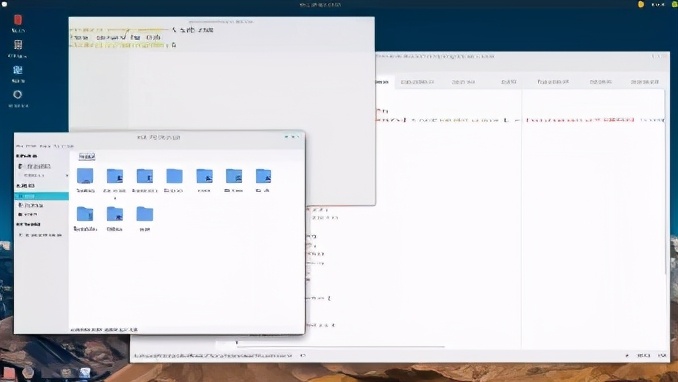Open the plain emblem-less folder in the top row
678x382 pixels.
[x=174, y=176]
